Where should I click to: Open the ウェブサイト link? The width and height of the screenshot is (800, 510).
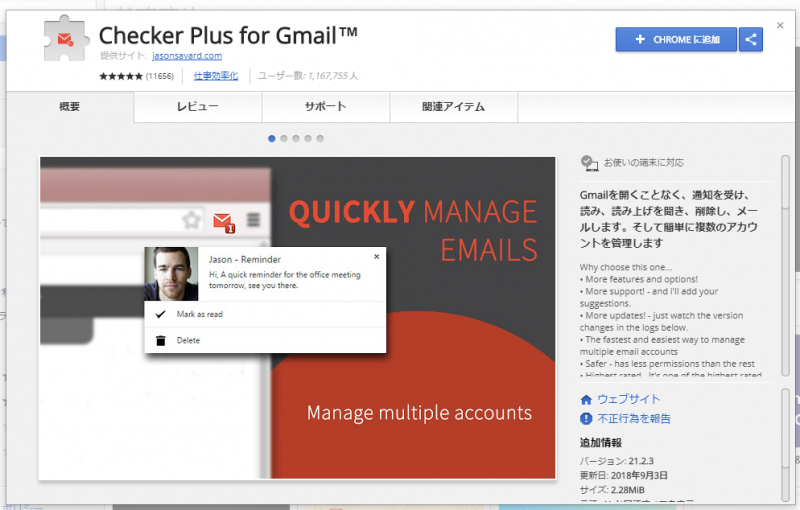tap(629, 399)
